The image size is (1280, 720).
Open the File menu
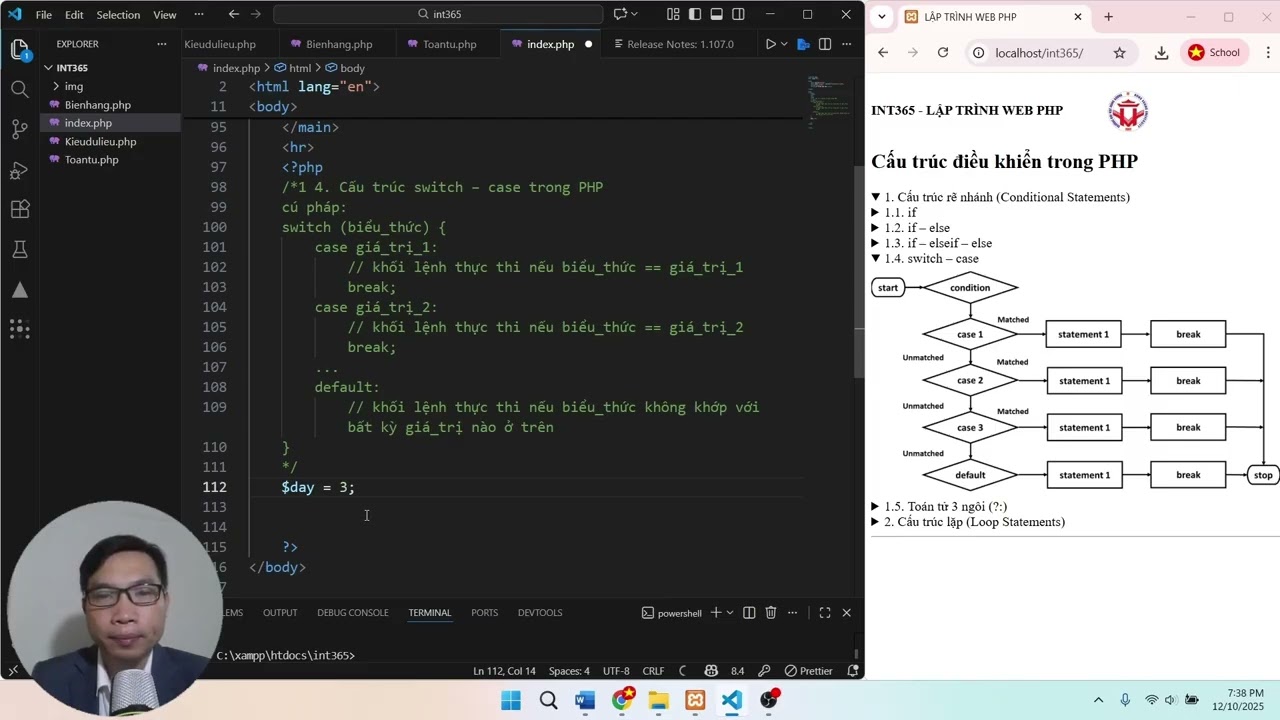point(44,15)
